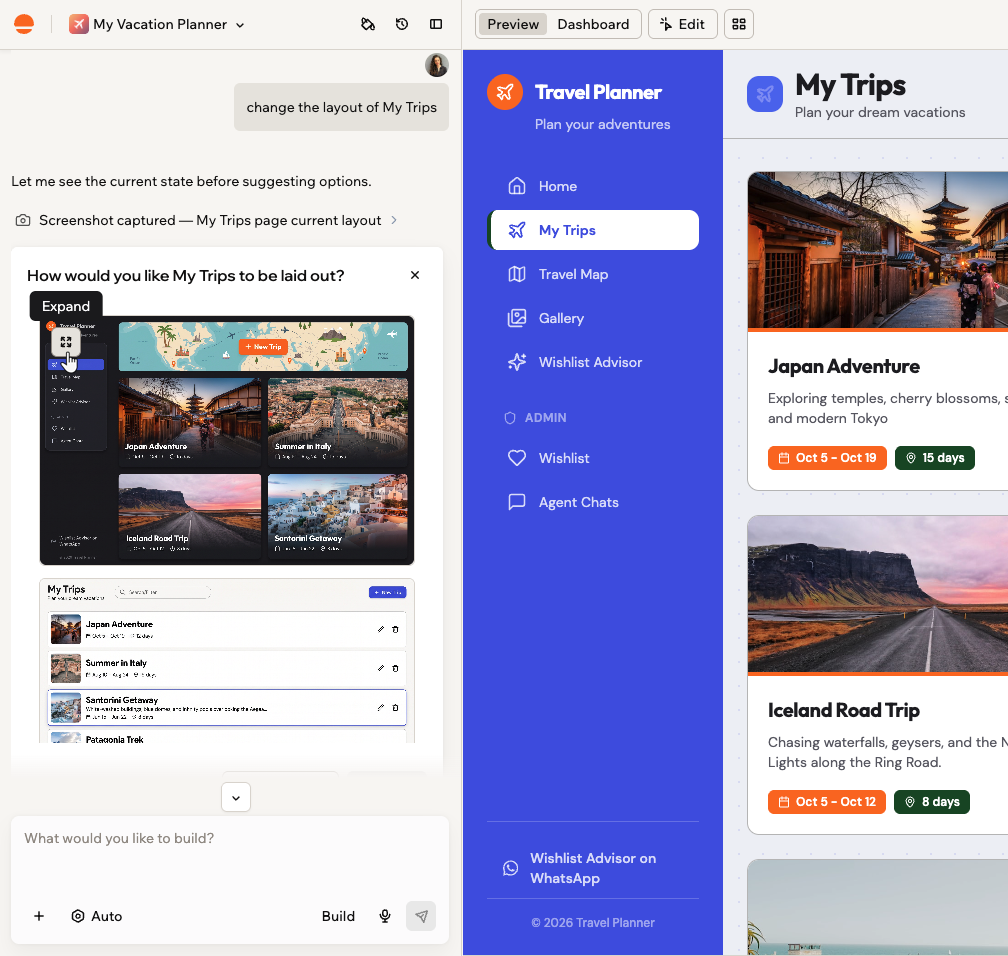
Task: Click the Gallery images icon
Action: tap(517, 318)
